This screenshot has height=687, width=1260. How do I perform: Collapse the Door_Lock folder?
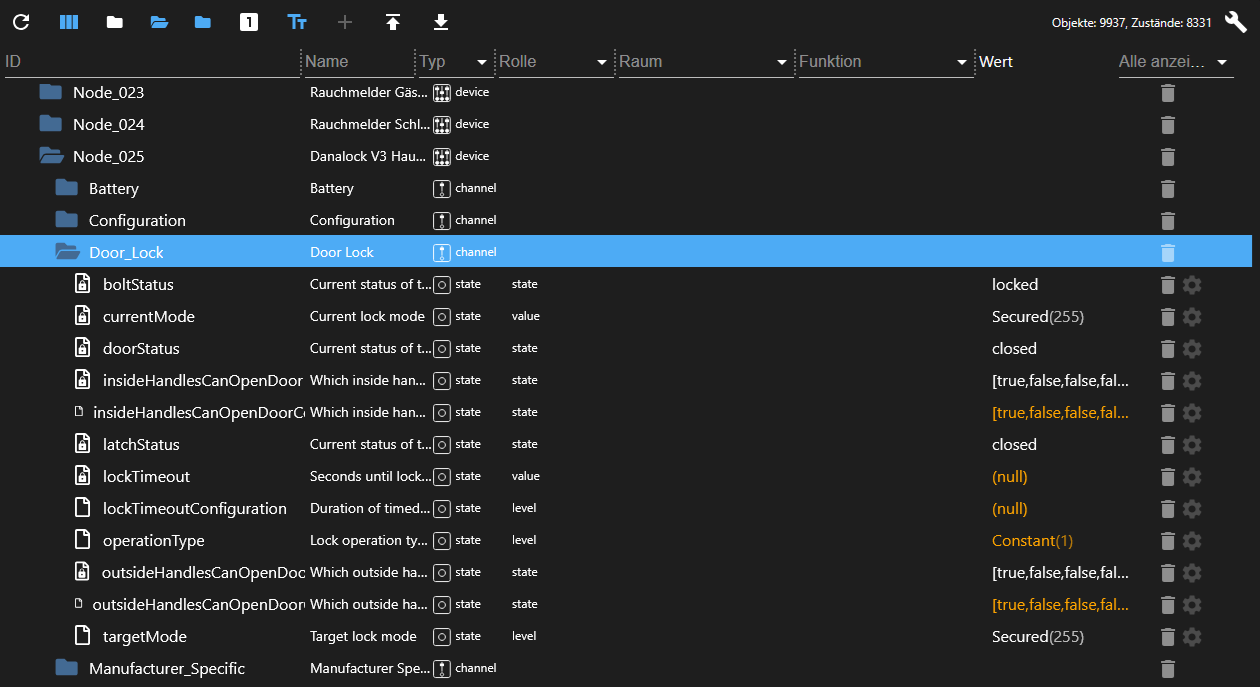pyautogui.click(x=67, y=253)
